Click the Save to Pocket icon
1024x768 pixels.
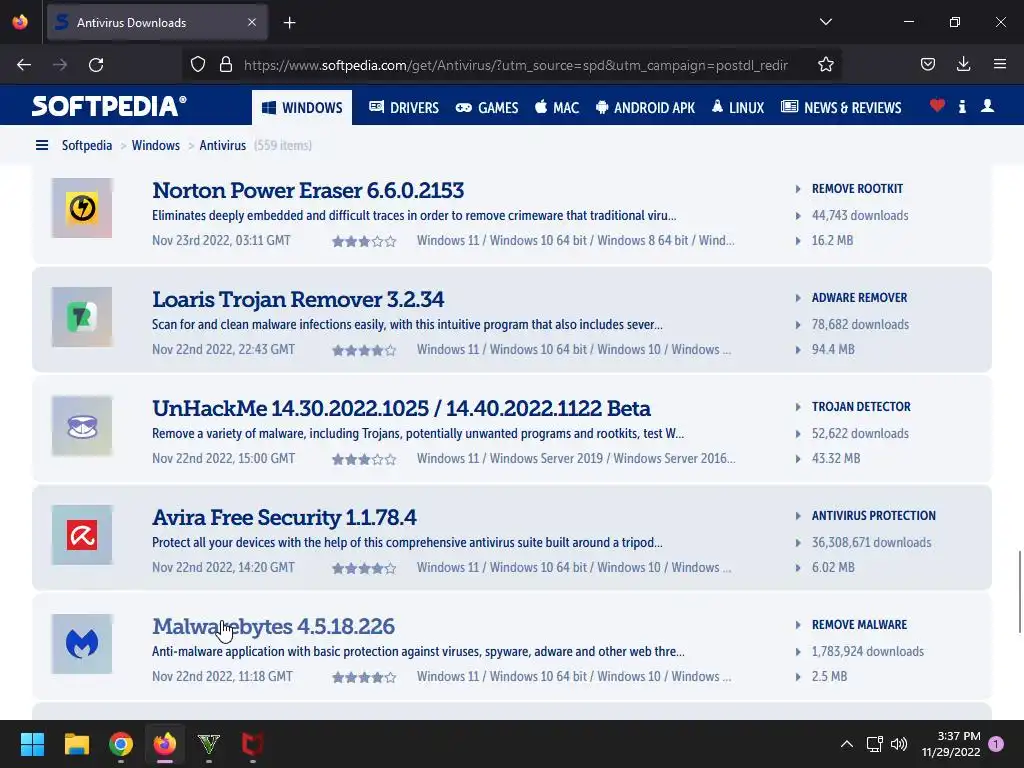928,65
